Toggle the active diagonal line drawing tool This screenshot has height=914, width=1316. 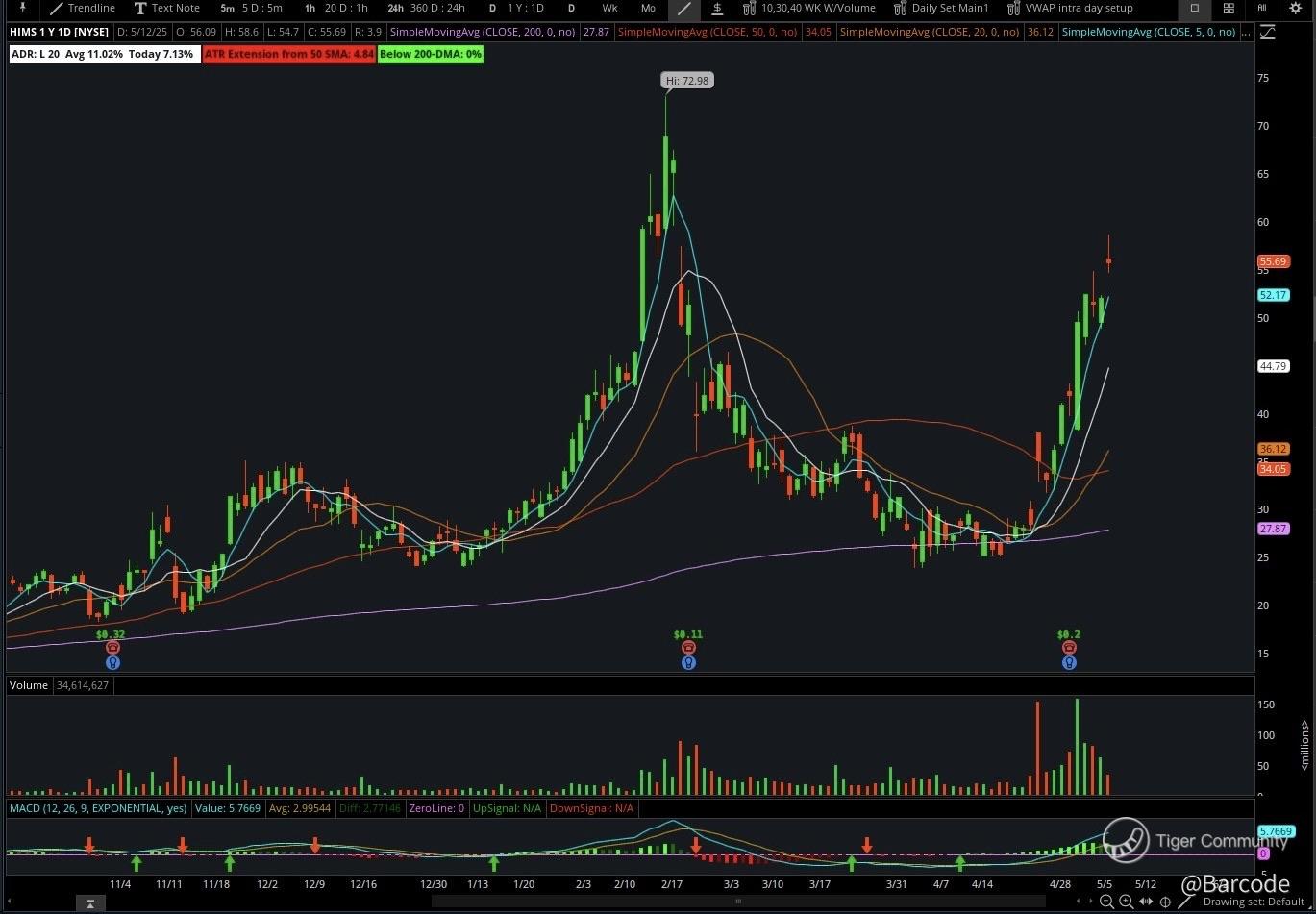683,9
